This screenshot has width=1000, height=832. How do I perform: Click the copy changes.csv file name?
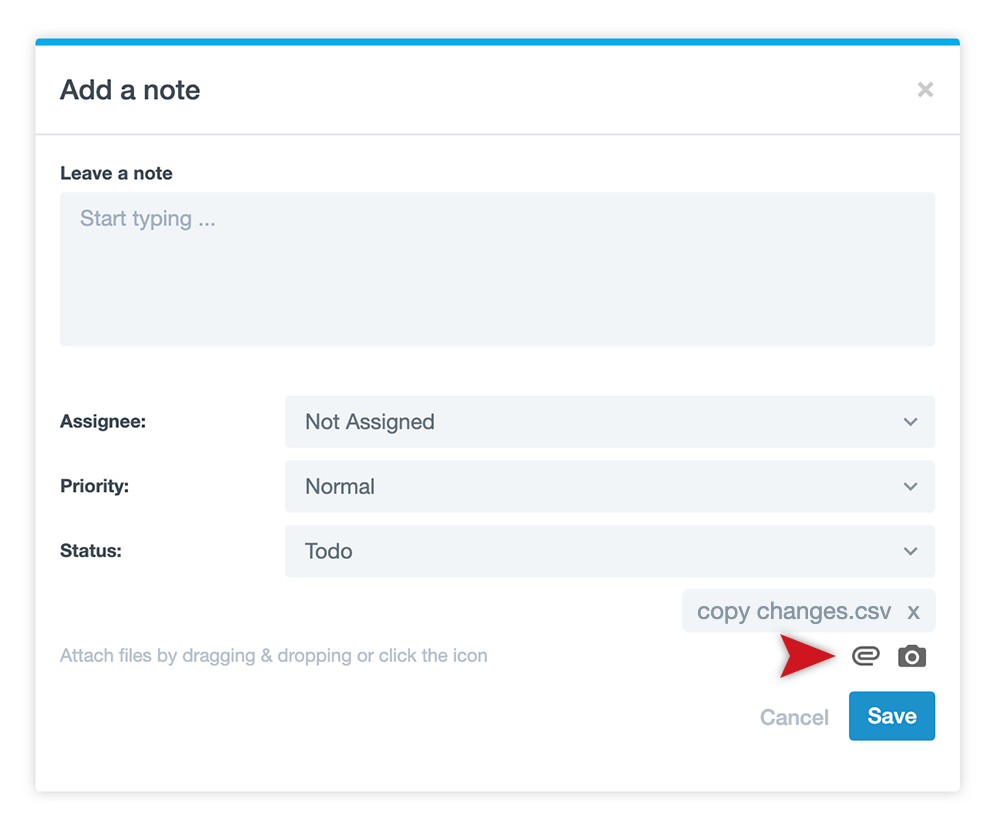[793, 611]
